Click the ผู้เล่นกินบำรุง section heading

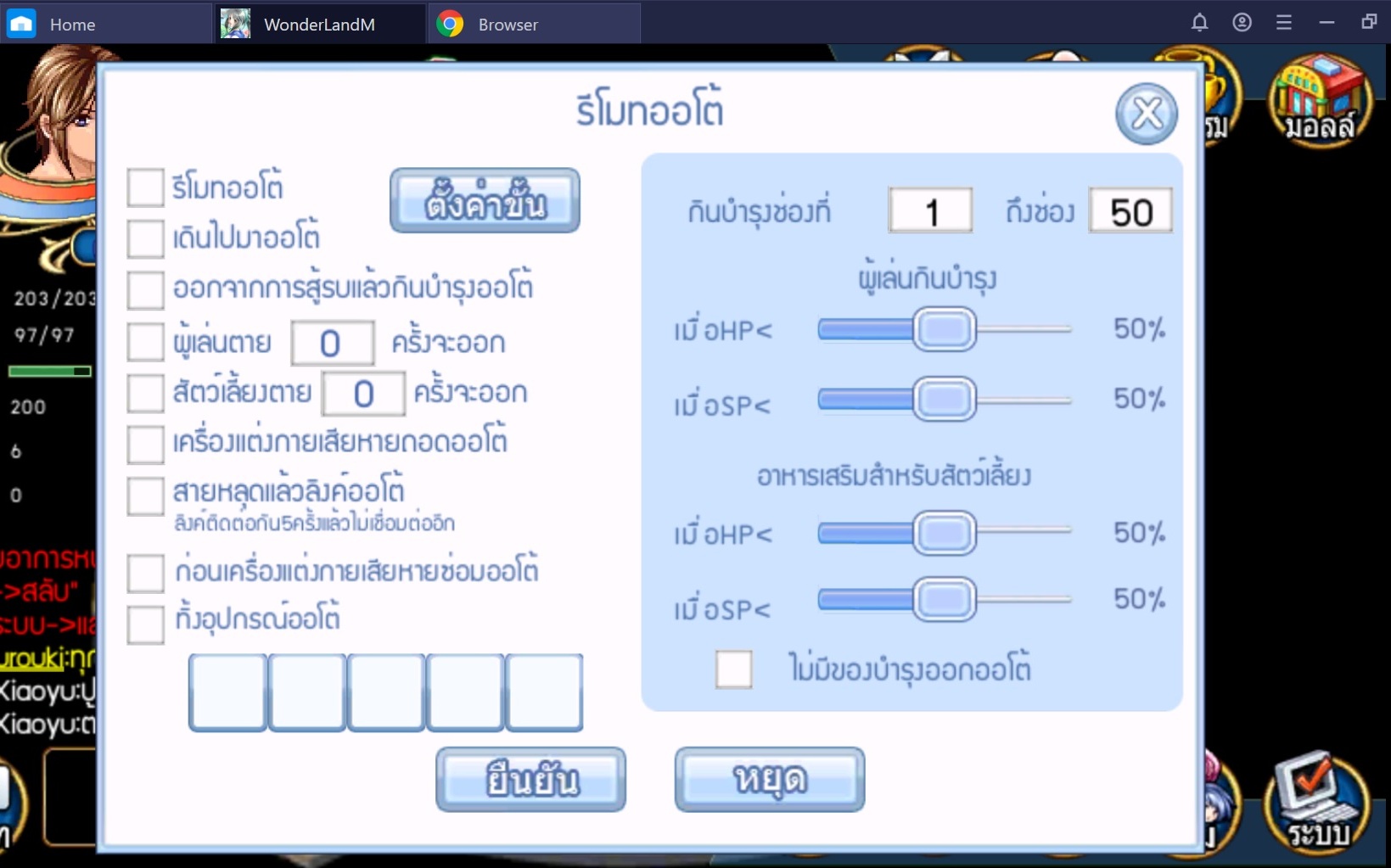click(x=928, y=279)
